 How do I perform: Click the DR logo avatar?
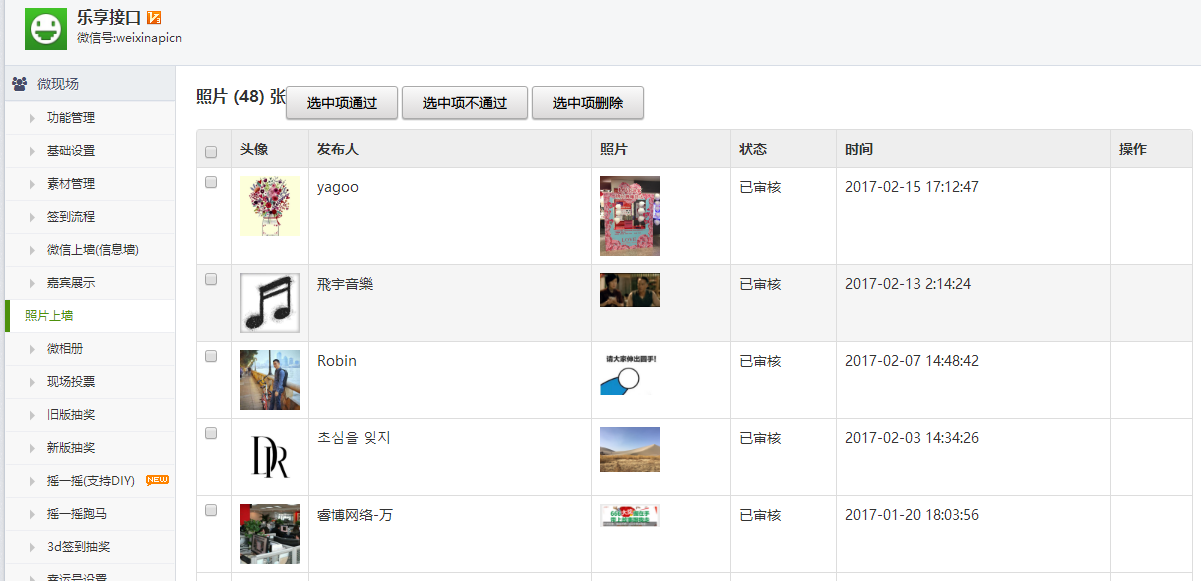270,457
